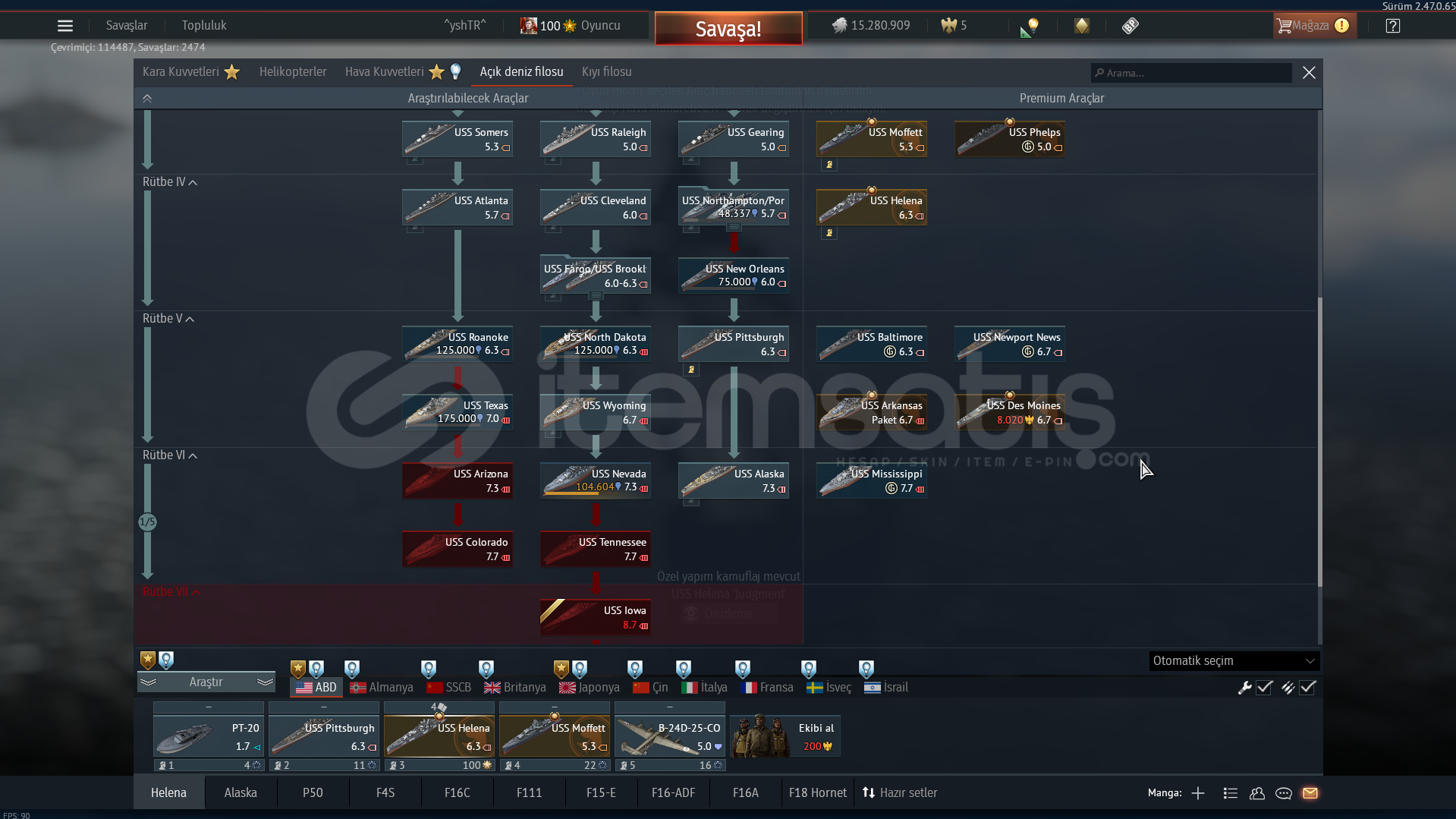Select the F16C preset tab
This screenshot has width=1456, height=819.
coord(458,793)
